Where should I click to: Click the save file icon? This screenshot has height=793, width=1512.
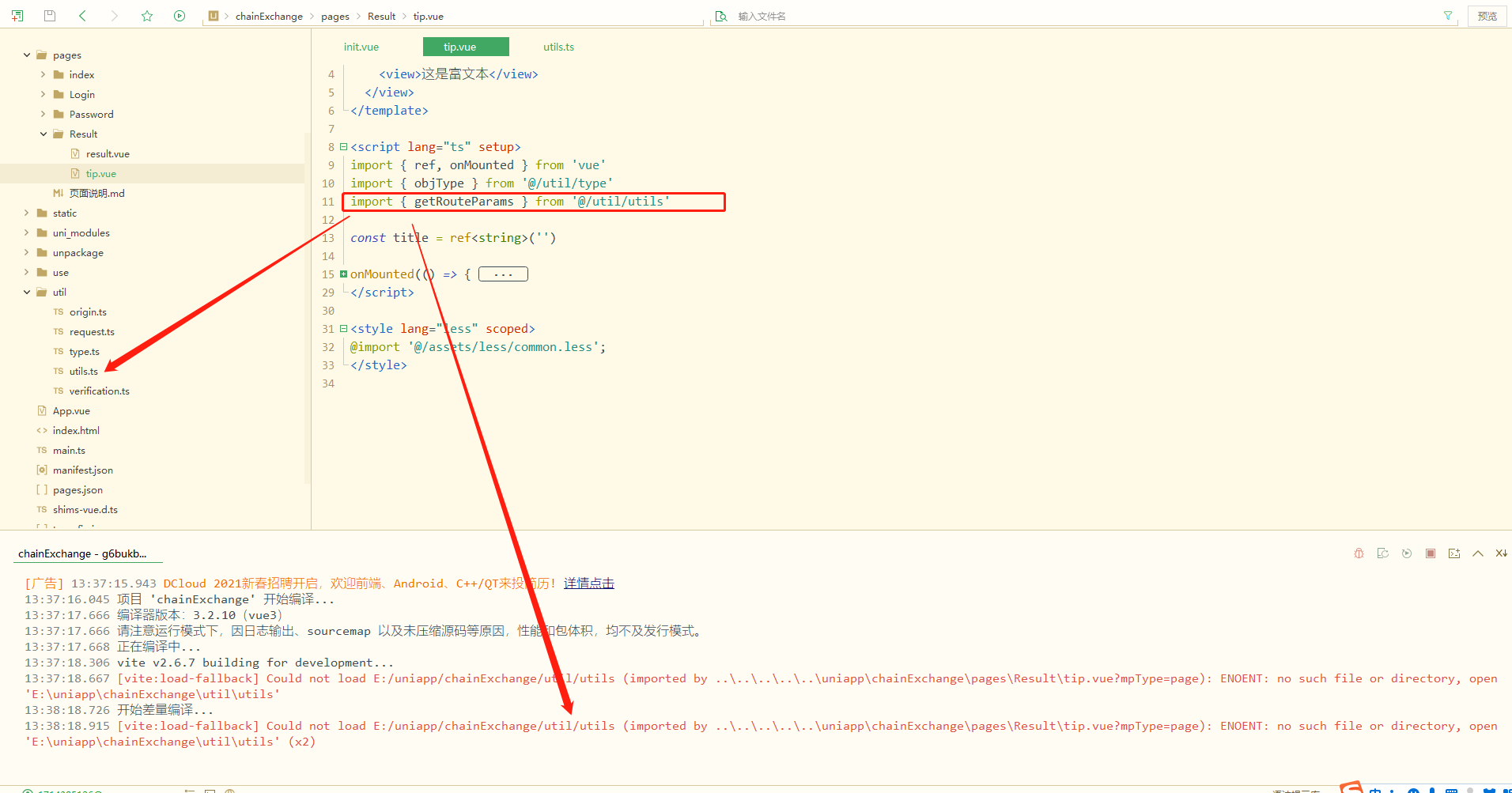[50, 16]
